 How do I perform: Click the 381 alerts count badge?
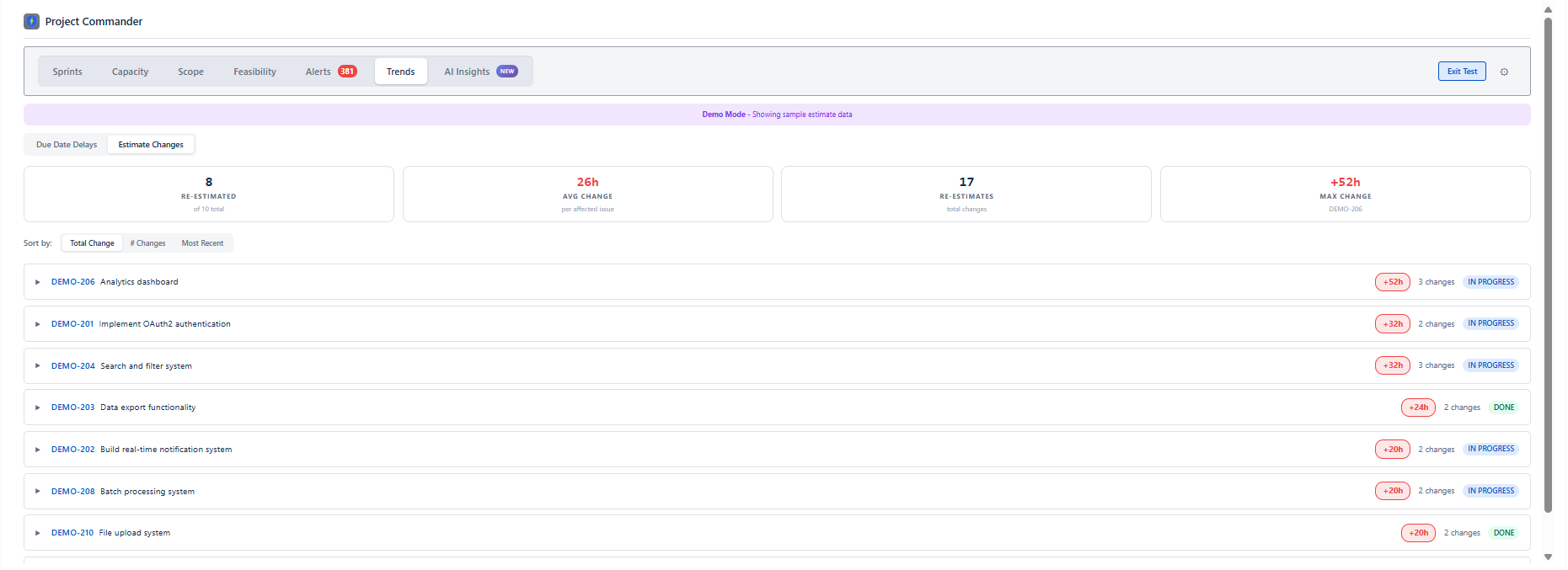347,72
